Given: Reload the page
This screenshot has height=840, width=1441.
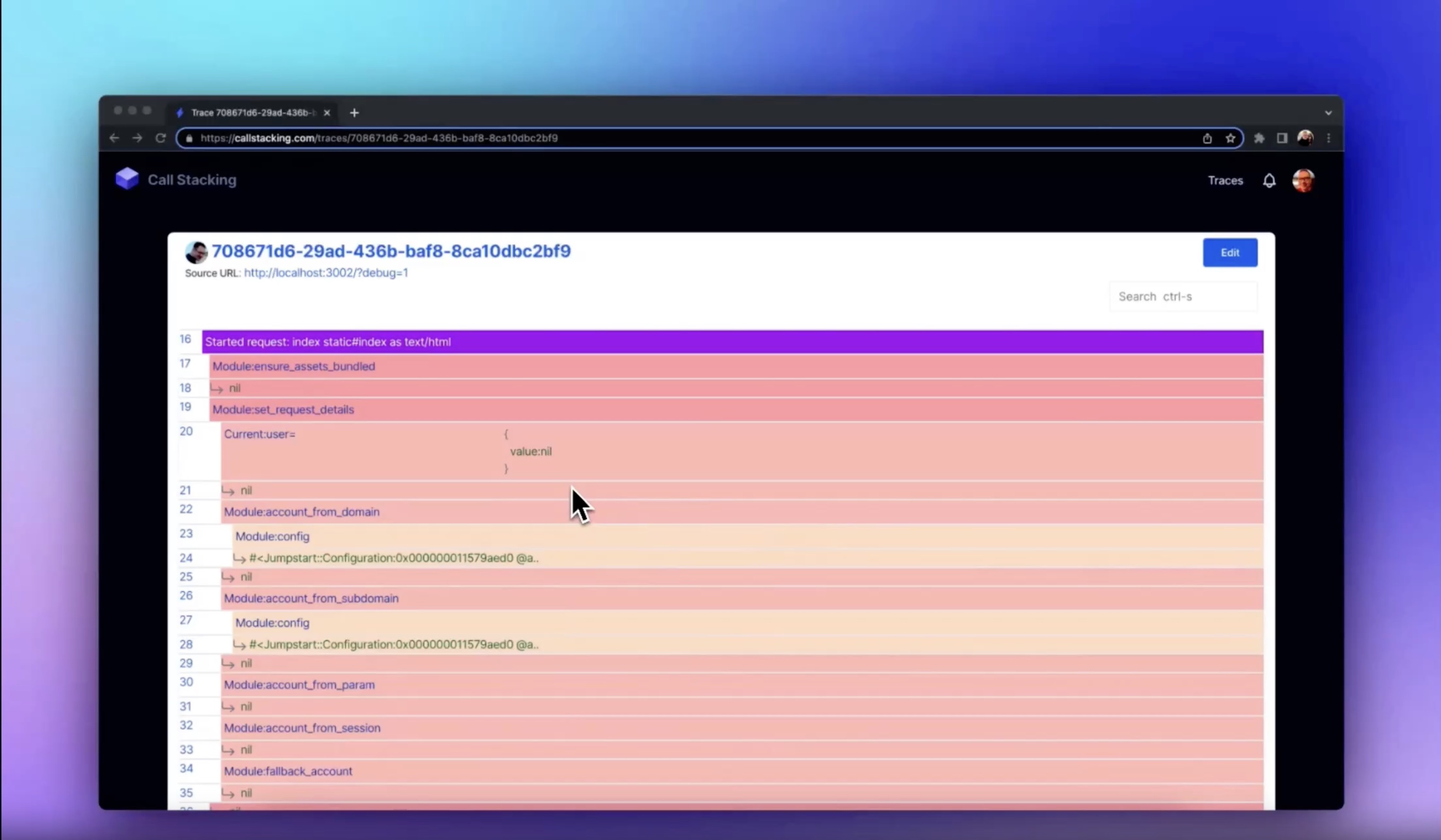Looking at the screenshot, I should [161, 138].
